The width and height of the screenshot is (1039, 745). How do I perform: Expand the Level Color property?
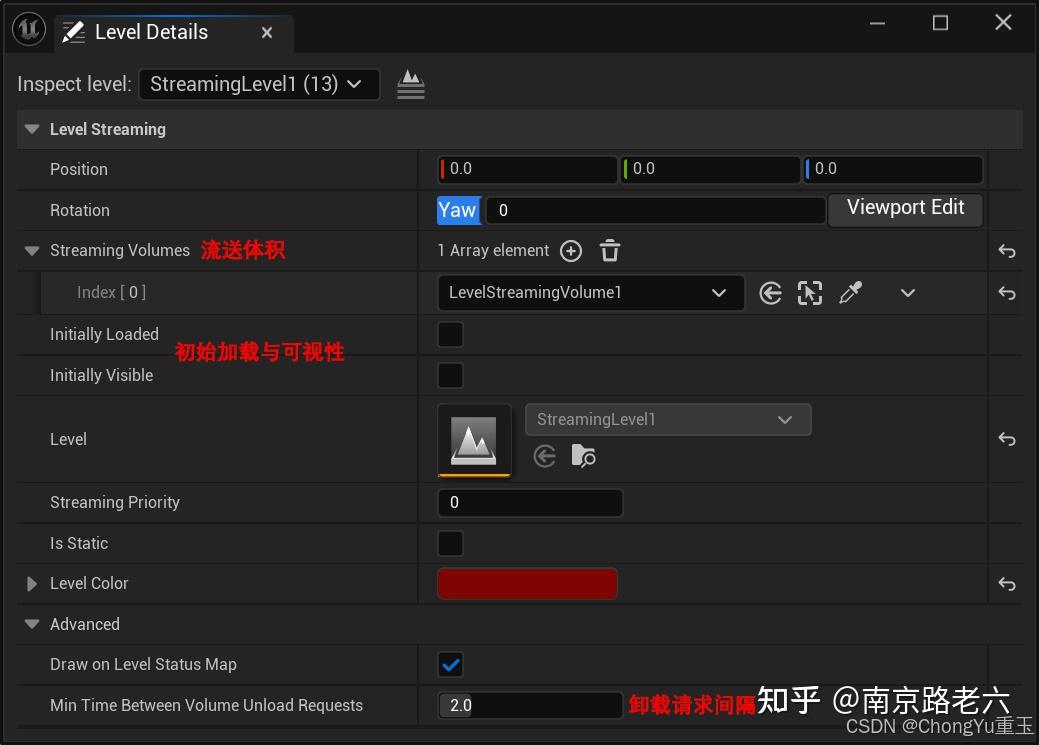tap(30, 583)
